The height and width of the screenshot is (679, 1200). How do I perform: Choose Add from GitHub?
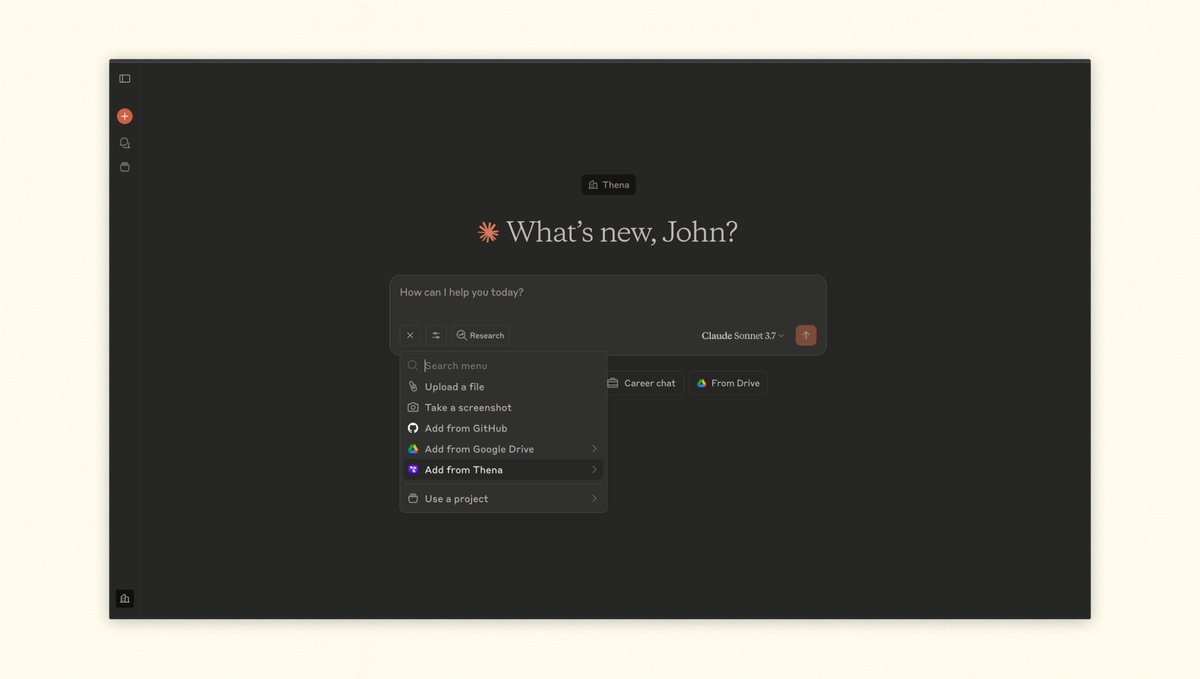tap(504, 428)
